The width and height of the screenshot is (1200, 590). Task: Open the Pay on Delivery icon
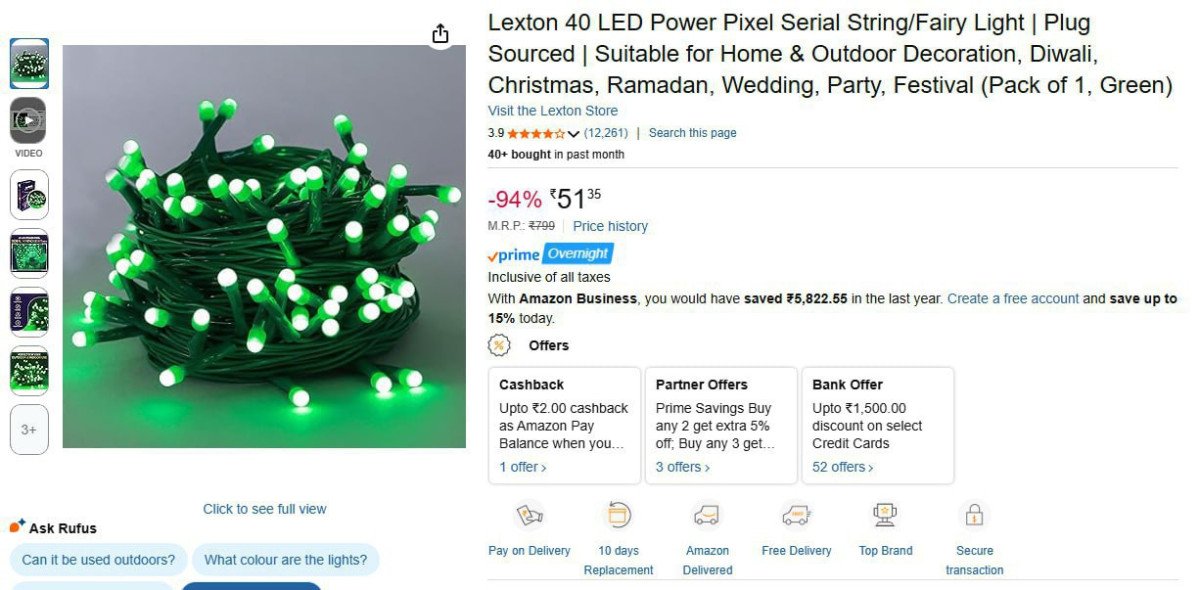529,516
